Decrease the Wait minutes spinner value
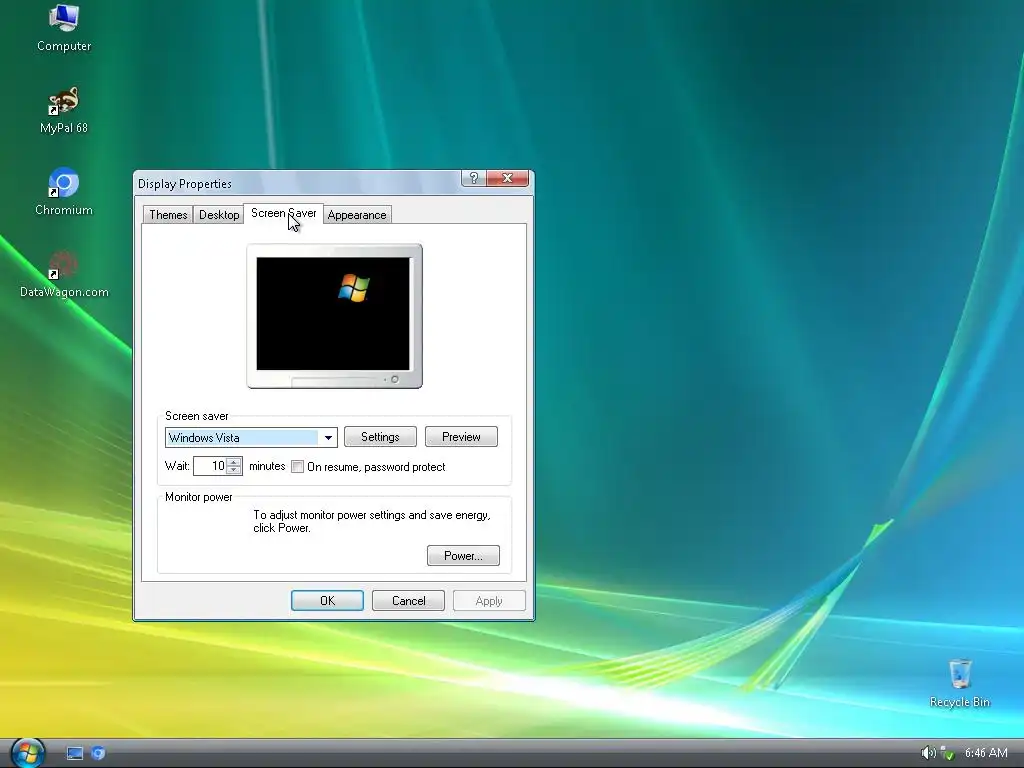 [234, 470]
